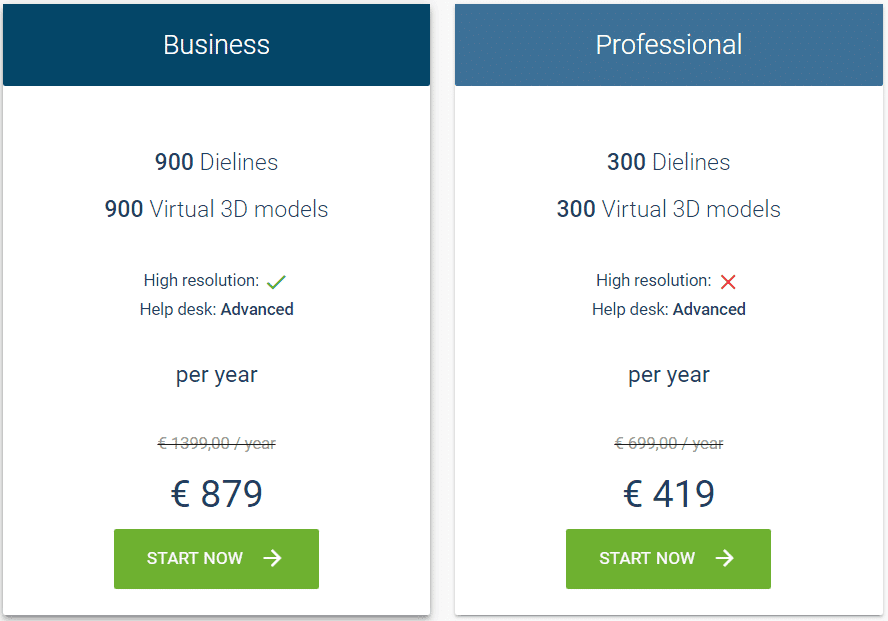
Task: Click the red X for Professional high resolution
Action: [728, 281]
